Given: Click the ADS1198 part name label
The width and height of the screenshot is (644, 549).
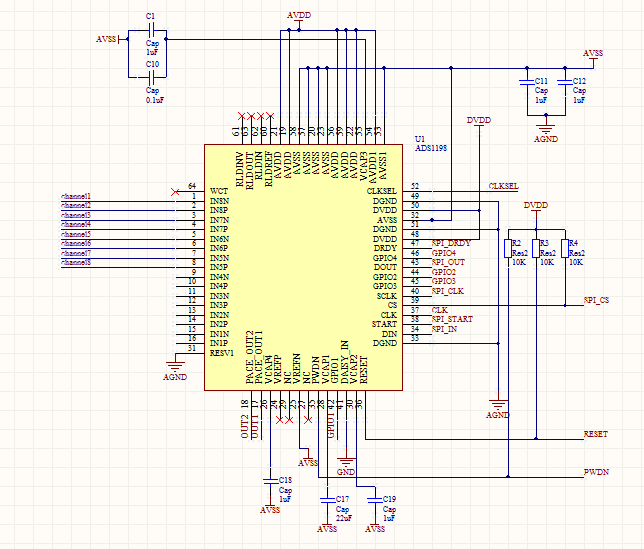Looking at the screenshot, I should [431, 148].
